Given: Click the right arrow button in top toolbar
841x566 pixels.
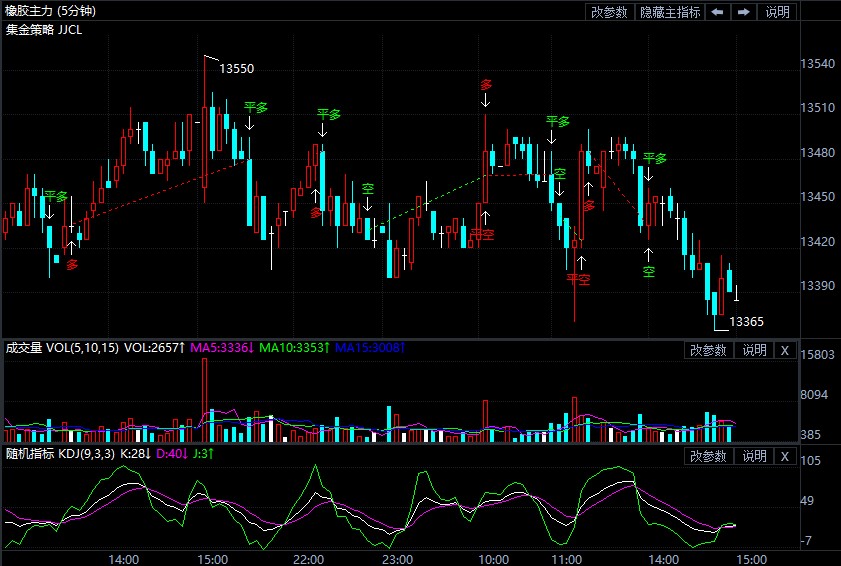Looking at the screenshot, I should 744,12.
